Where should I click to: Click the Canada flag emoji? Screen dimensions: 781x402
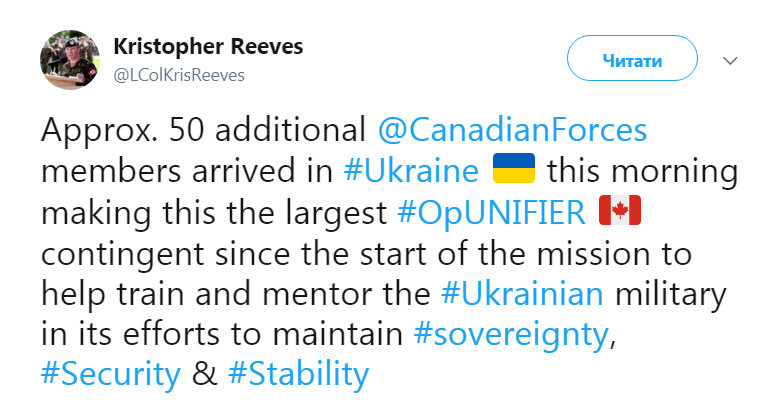tap(619, 212)
